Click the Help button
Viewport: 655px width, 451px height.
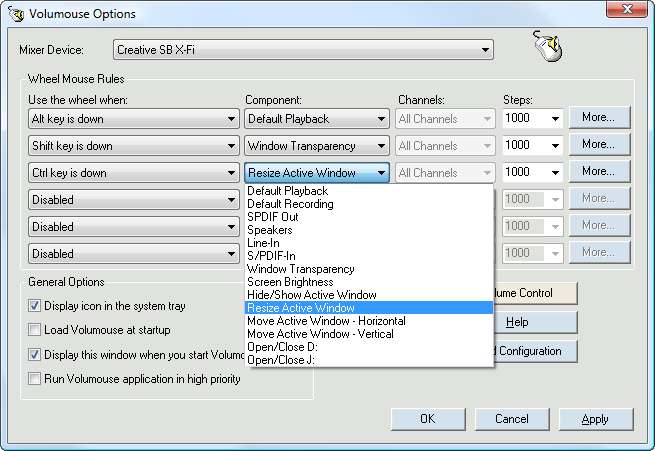coord(517,323)
